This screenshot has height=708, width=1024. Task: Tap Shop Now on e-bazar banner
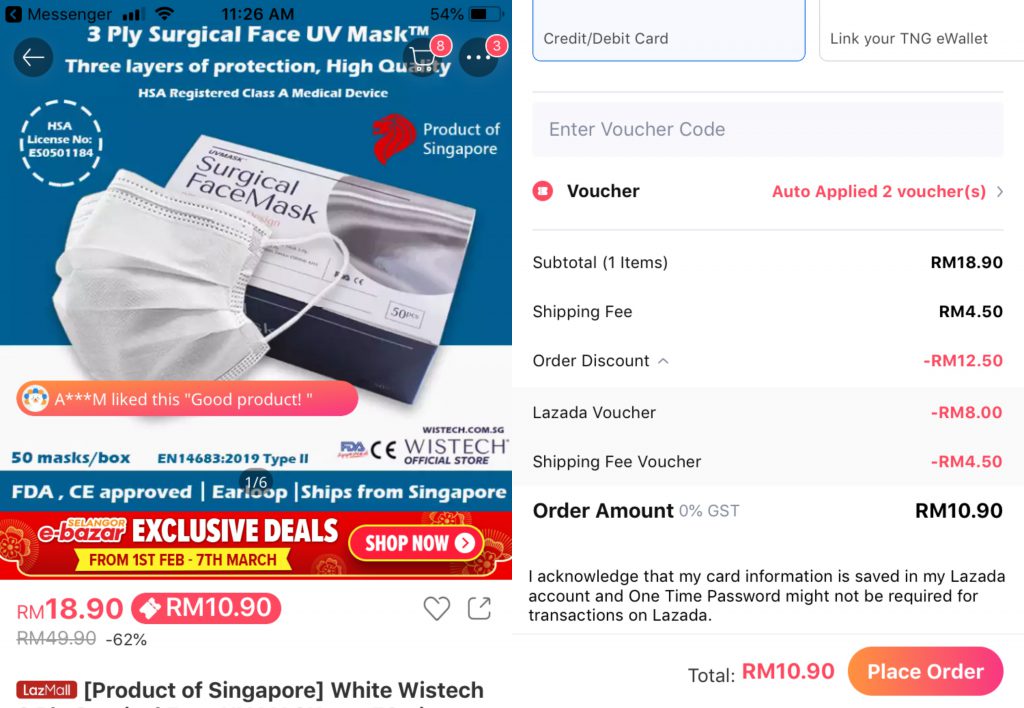click(x=417, y=543)
